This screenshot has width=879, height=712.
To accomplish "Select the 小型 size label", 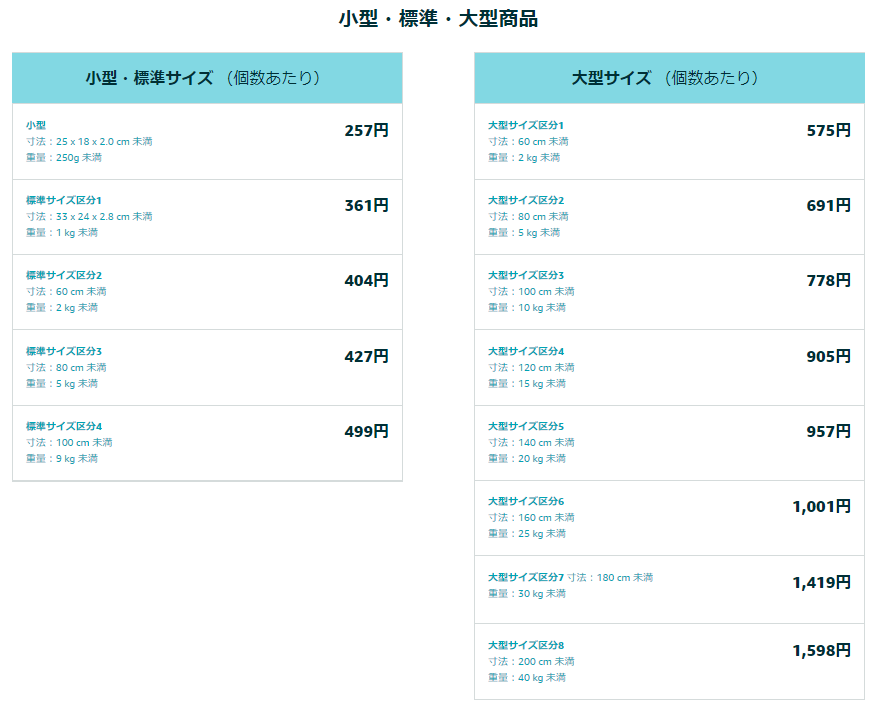I will point(36,125).
